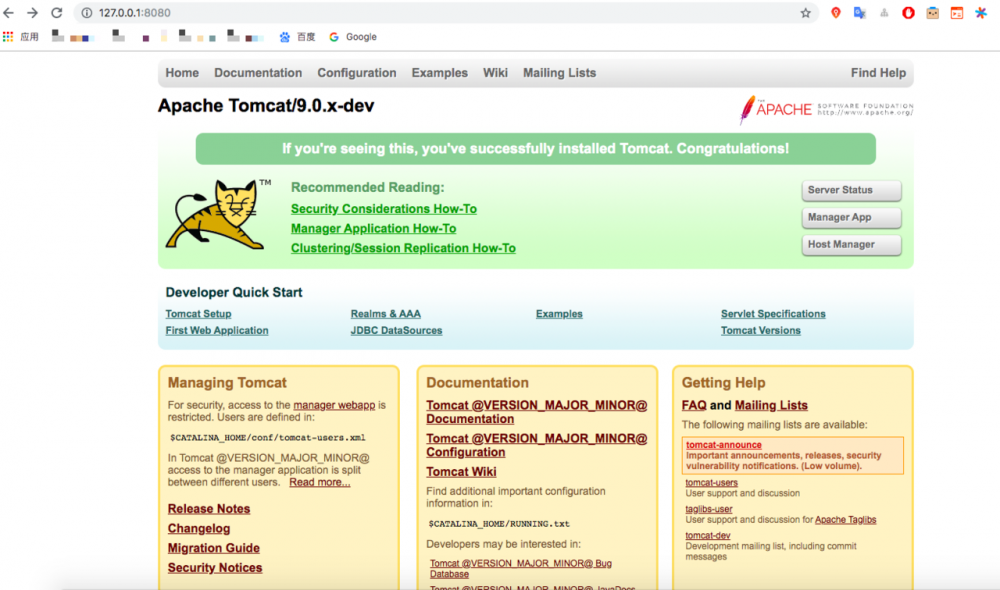The width and height of the screenshot is (1000, 590).
Task: Open Server Status
Action: click(x=850, y=190)
